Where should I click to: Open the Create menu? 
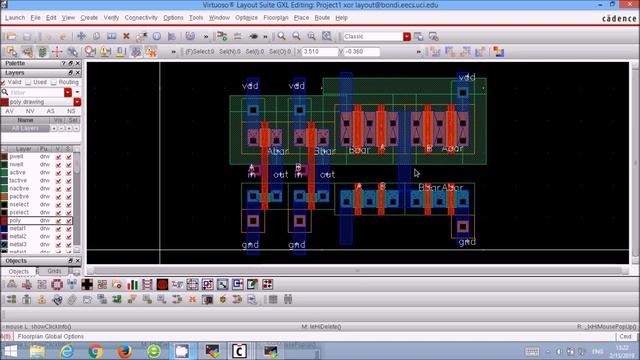point(89,18)
